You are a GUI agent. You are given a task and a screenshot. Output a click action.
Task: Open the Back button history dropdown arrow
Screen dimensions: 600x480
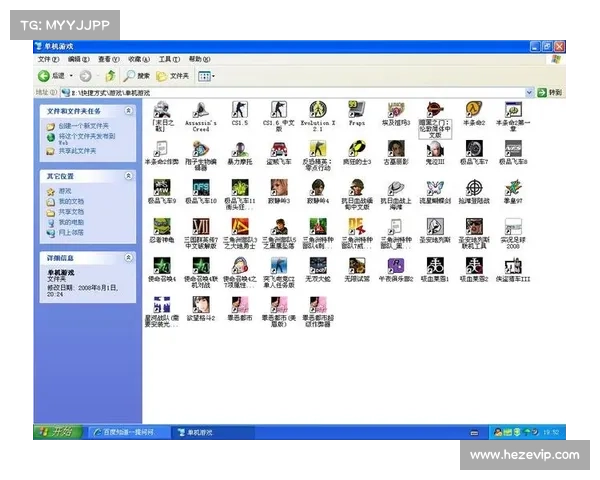[x=71, y=76]
